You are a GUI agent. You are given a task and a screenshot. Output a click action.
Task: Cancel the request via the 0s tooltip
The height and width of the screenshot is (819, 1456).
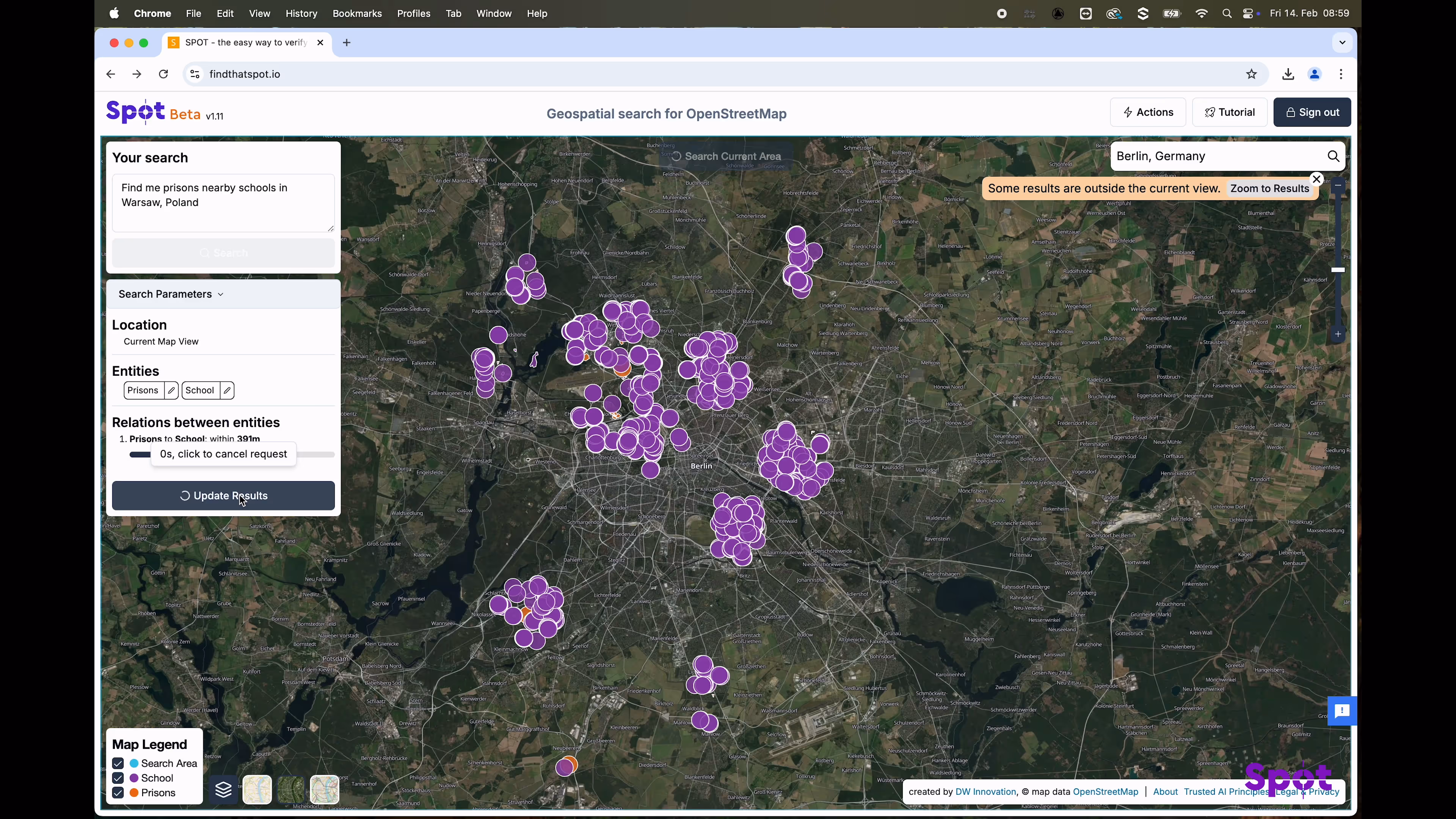coord(223,455)
